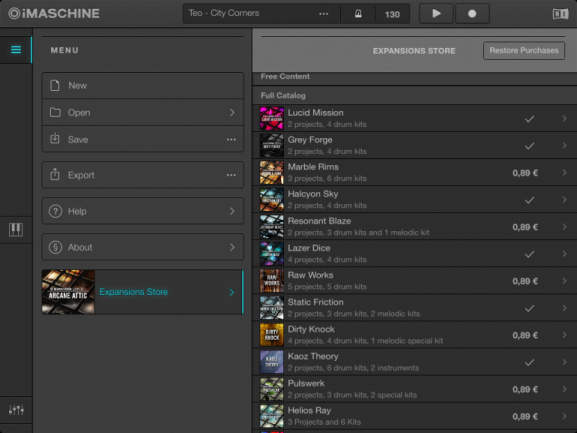Viewport: 577px width, 433px height.
Task: Click the Static Friction purchased checkmark
Action: [x=530, y=308]
